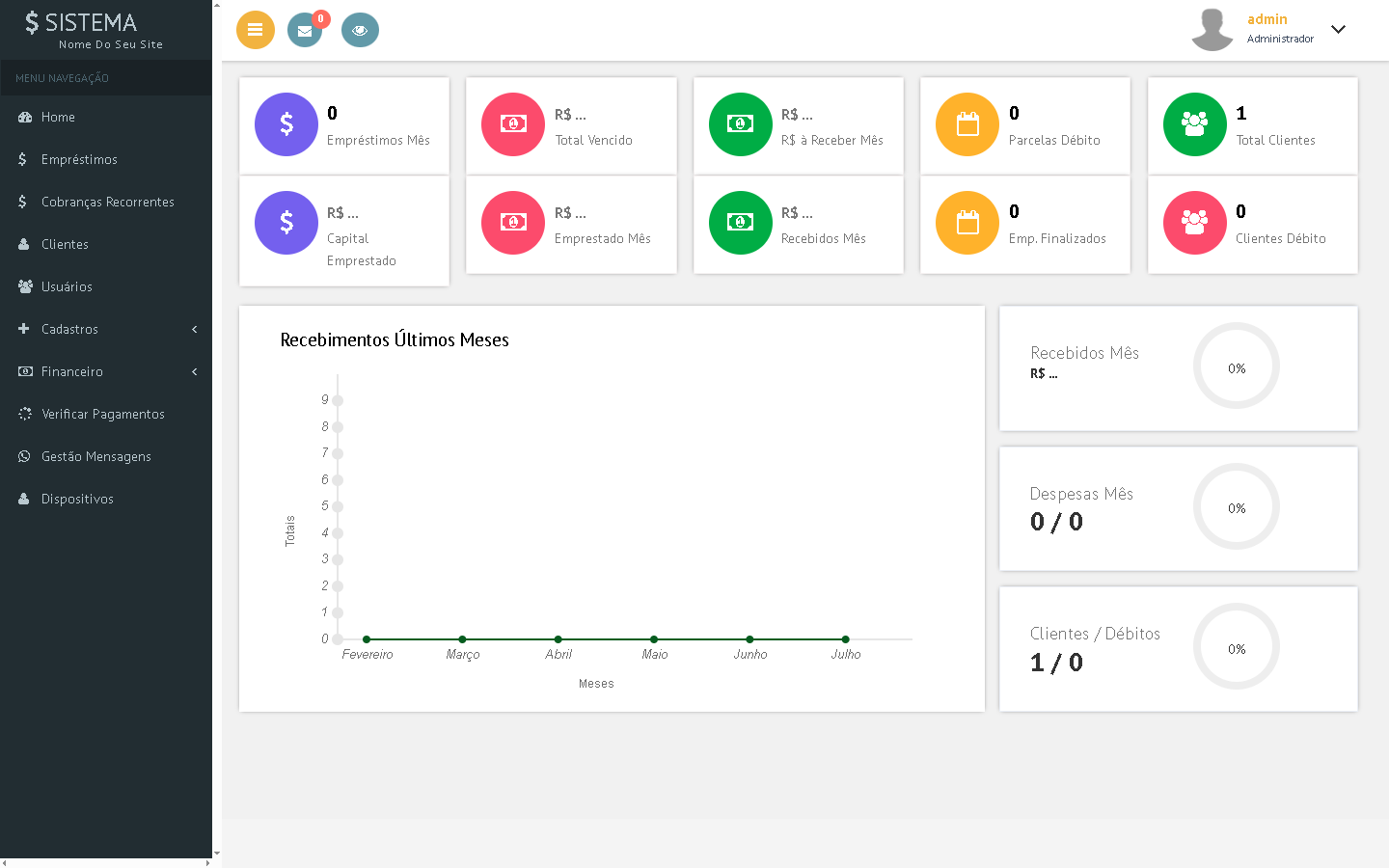Open Cobranças Recorrentes page

point(107,202)
